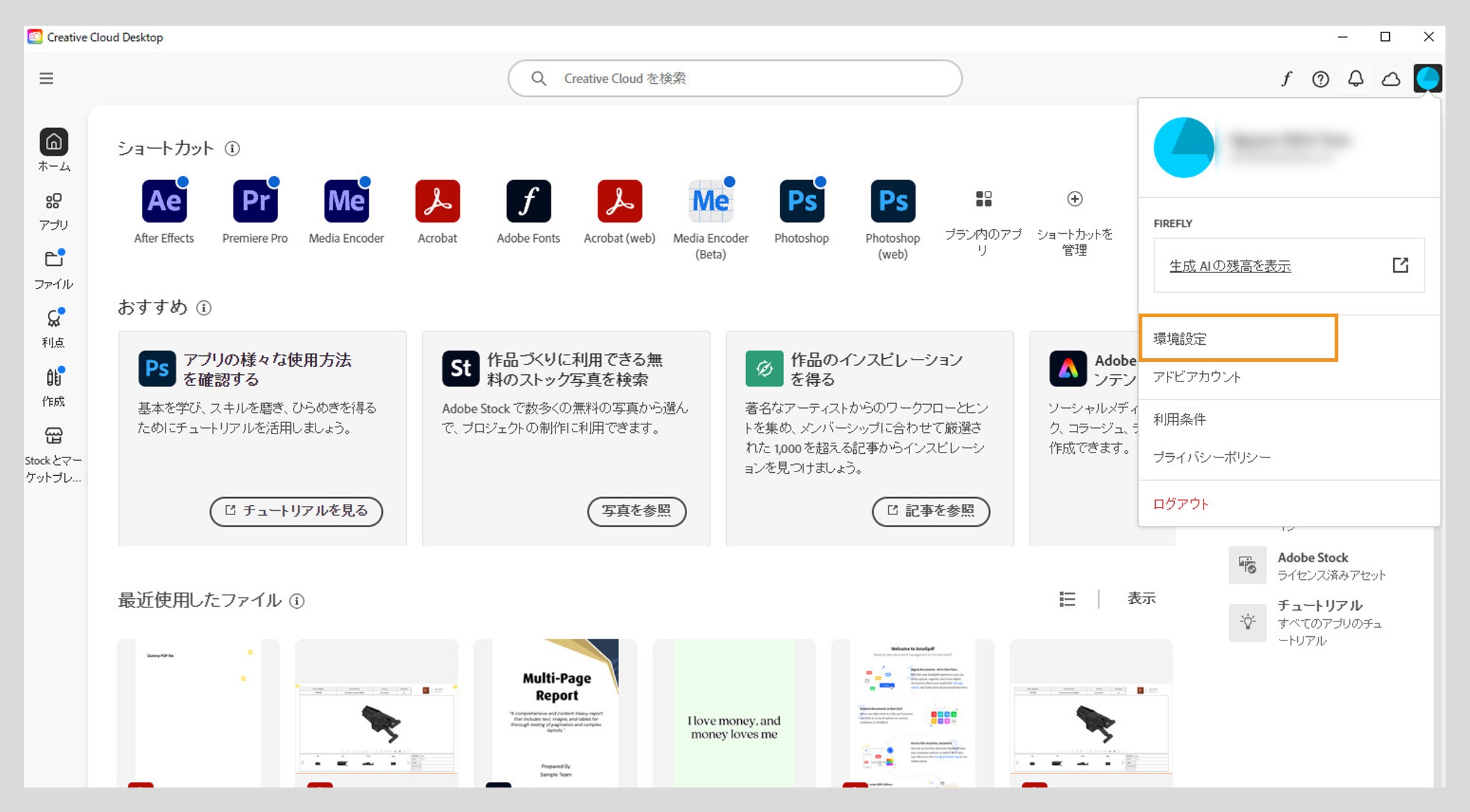Select ログアウト in the profile menu
Screen dimensions: 1470x812
coord(1179,503)
